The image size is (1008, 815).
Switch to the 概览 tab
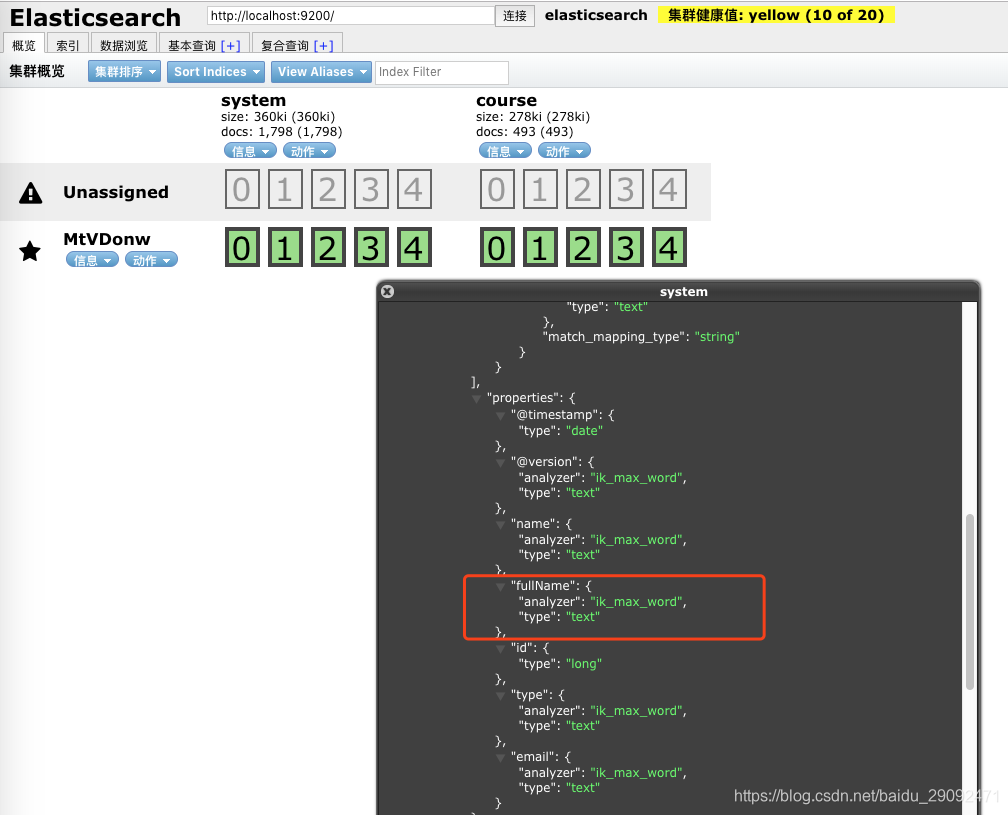(24, 45)
